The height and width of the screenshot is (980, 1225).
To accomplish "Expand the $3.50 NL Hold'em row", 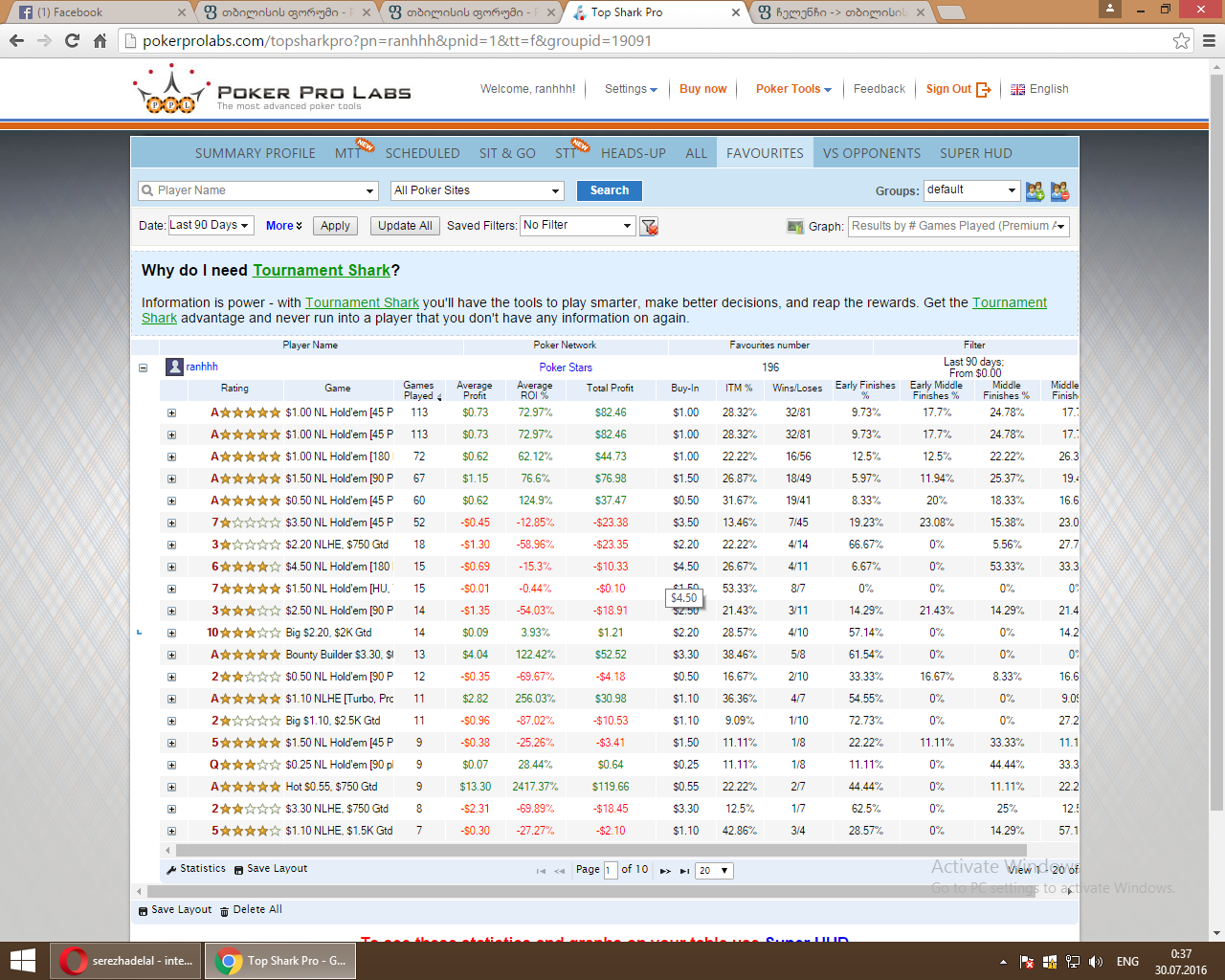I will tap(171, 523).
